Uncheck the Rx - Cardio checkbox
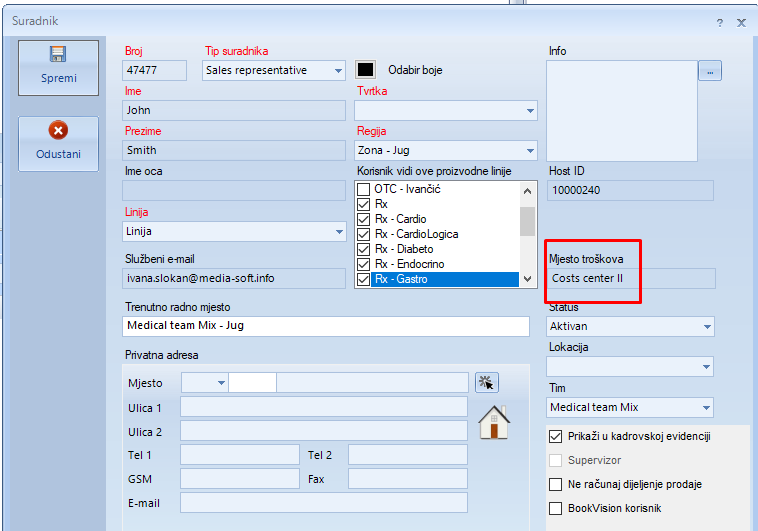 [364, 219]
